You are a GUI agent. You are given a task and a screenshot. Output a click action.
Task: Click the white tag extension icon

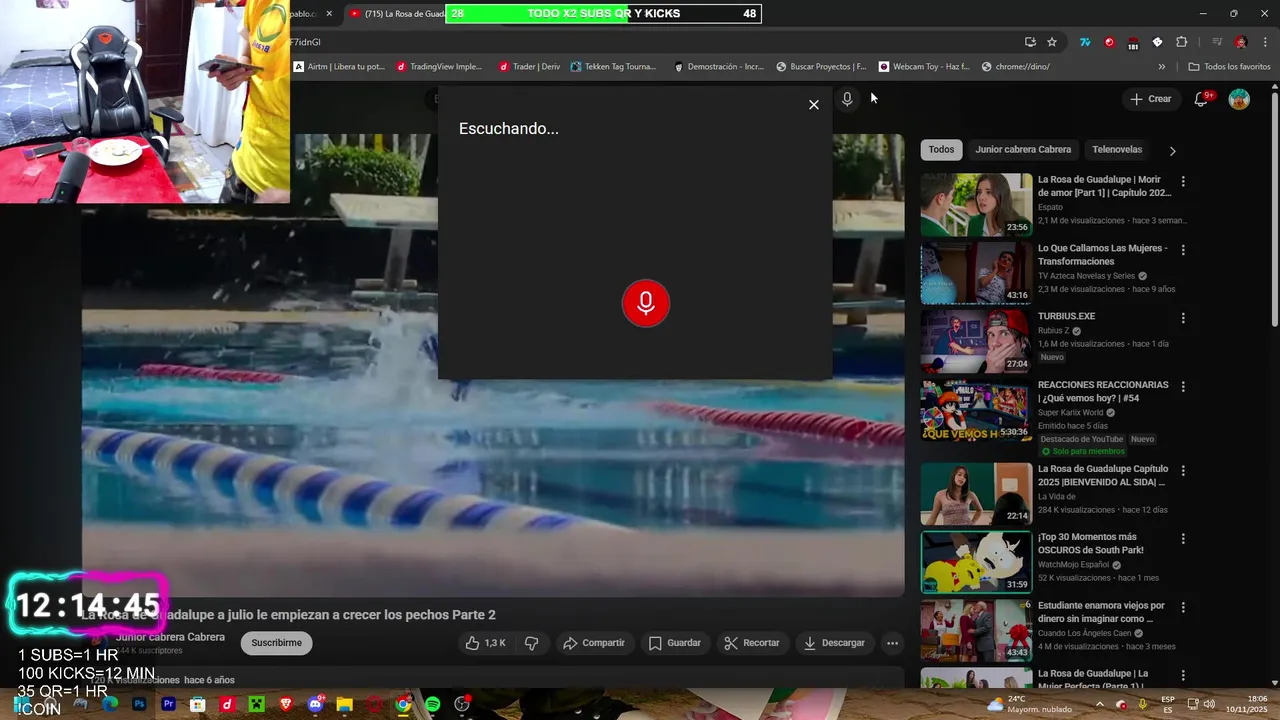pyautogui.click(x=1157, y=42)
